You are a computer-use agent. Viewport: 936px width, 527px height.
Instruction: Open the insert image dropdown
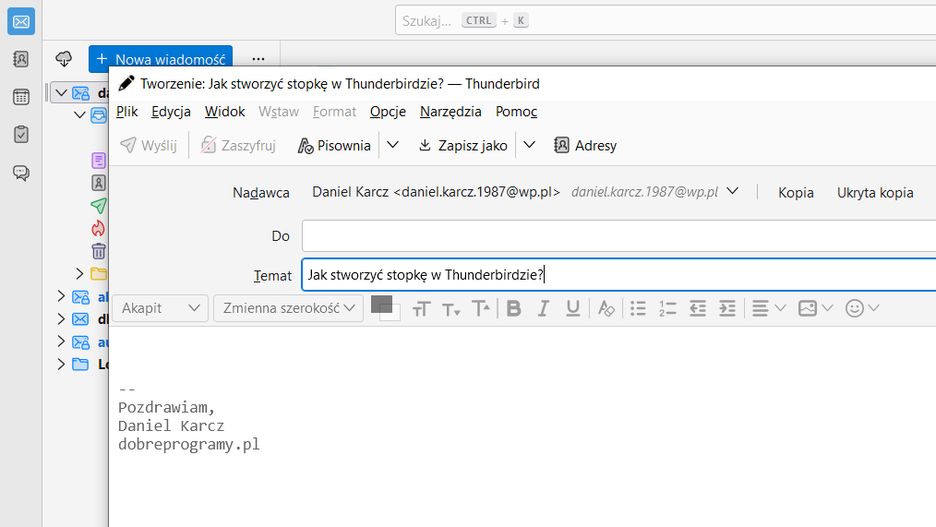pos(815,309)
